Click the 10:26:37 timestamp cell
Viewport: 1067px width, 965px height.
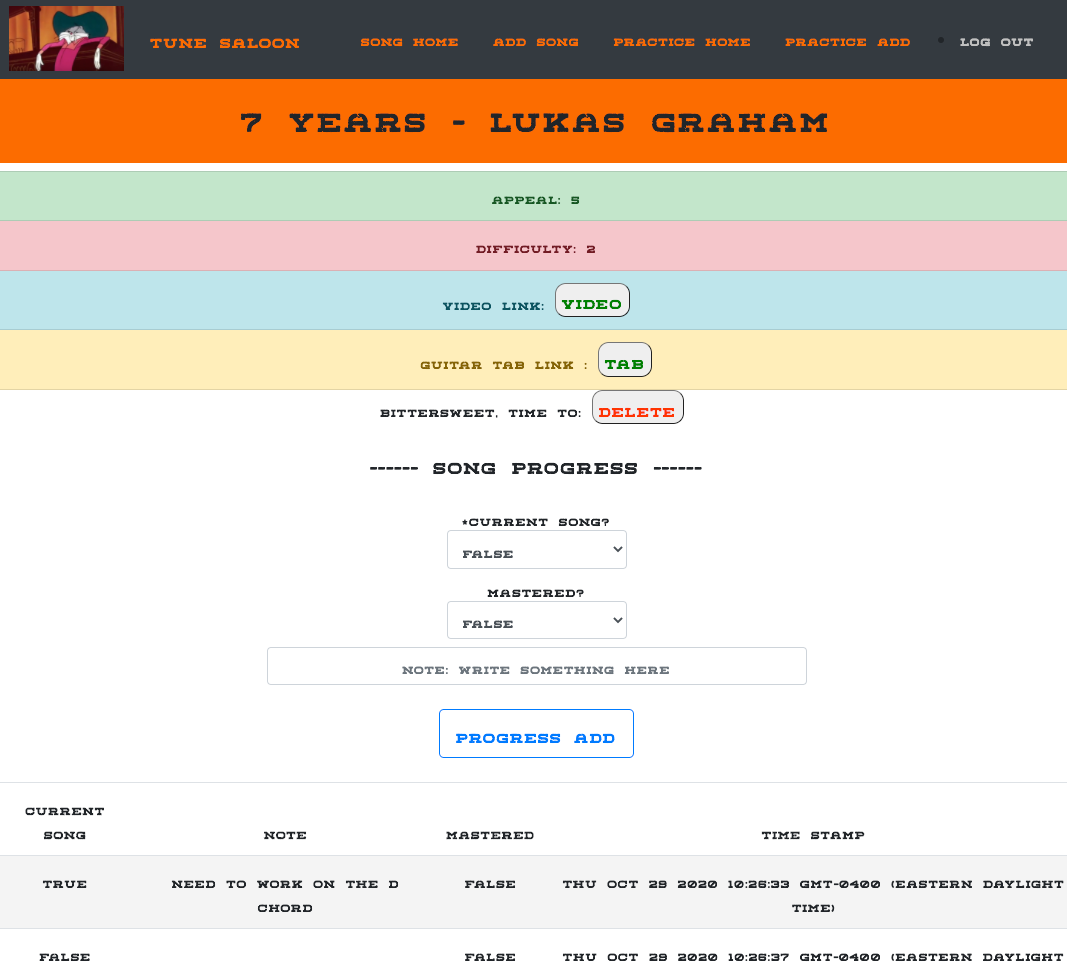[x=813, y=957]
